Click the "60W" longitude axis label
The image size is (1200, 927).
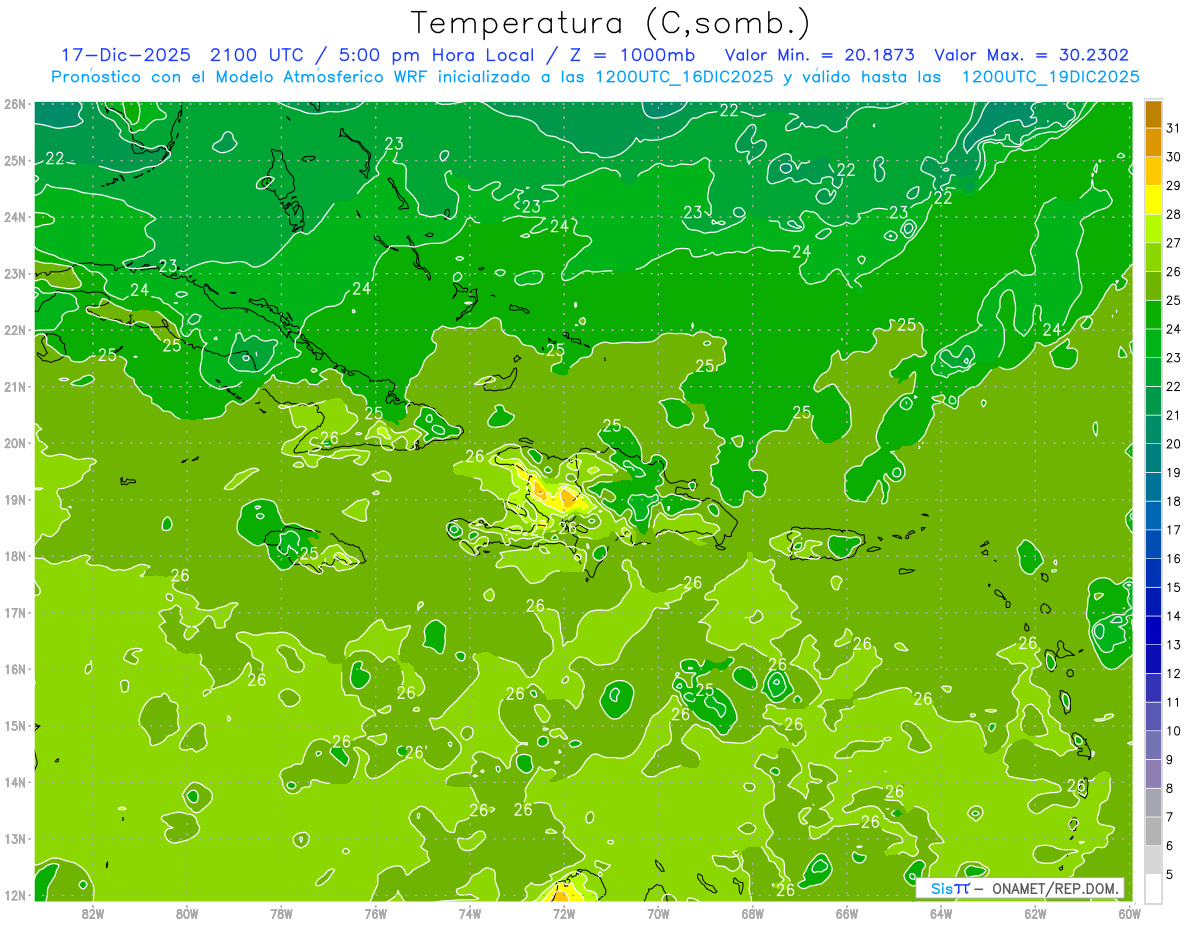click(1130, 913)
